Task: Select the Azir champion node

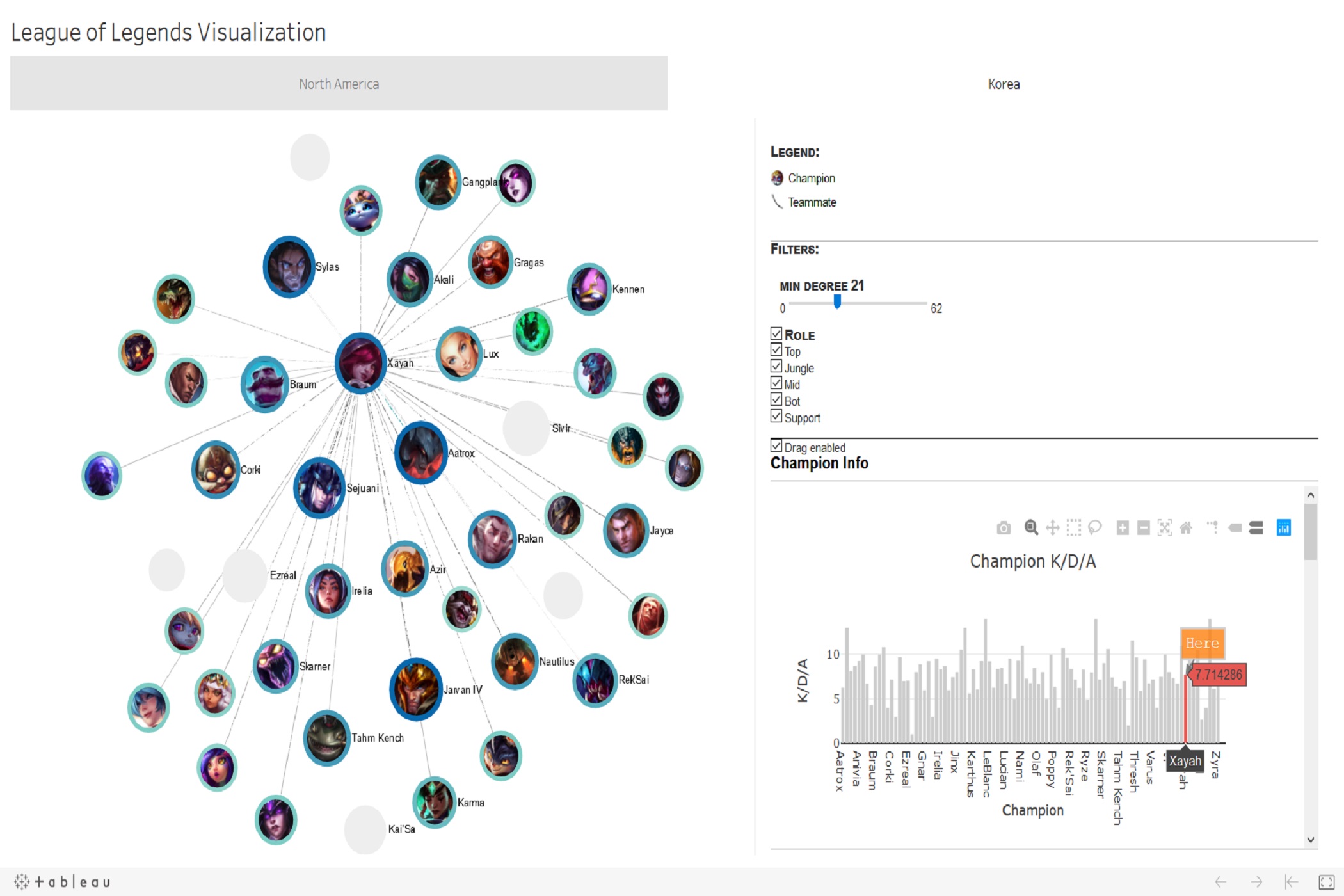Action: click(x=404, y=568)
